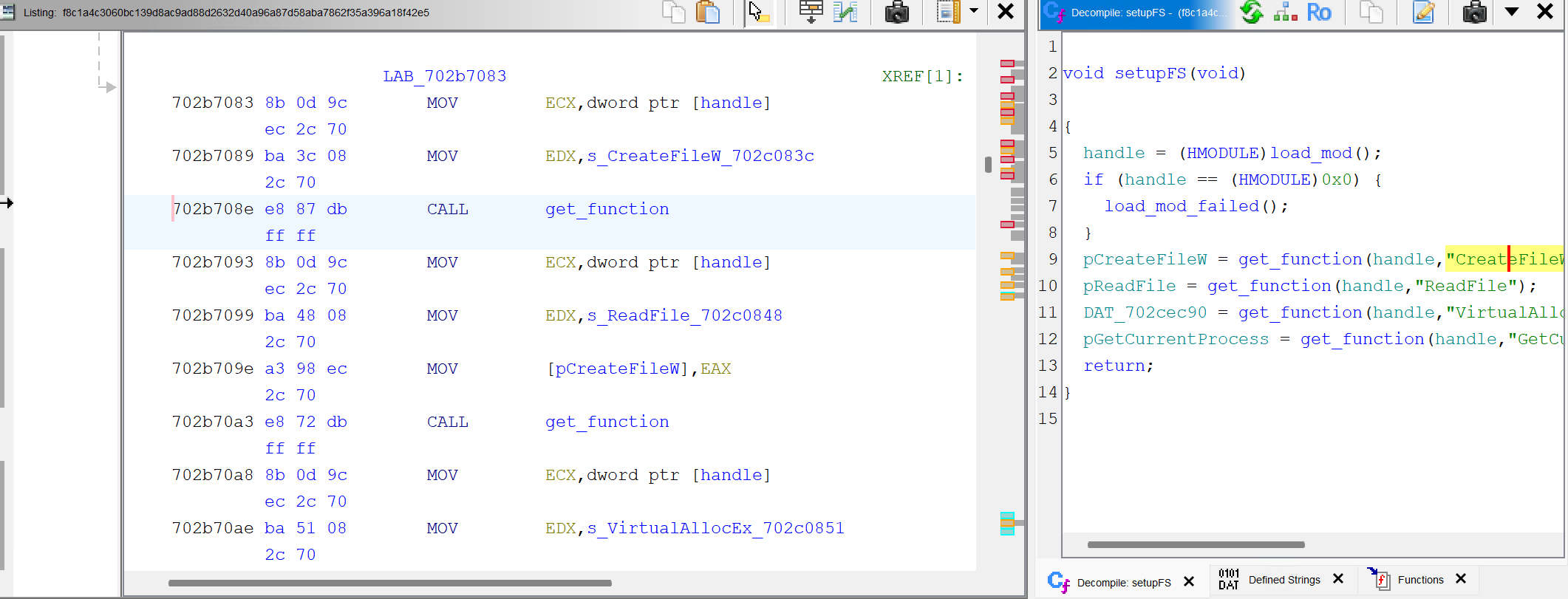Click setupFS function name in decompiler

1151,73
